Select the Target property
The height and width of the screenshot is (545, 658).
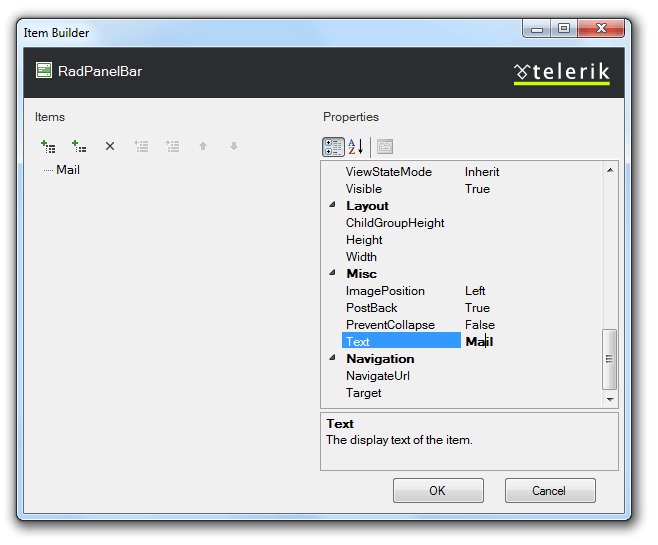[x=363, y=393]
